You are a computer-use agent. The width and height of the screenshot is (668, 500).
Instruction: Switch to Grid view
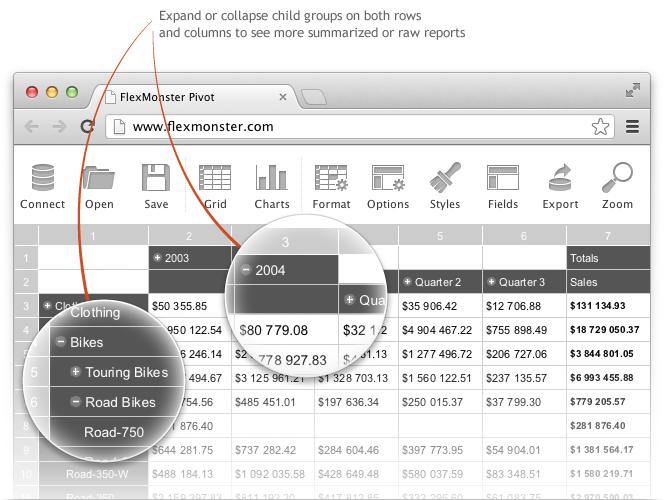point(215,178)
